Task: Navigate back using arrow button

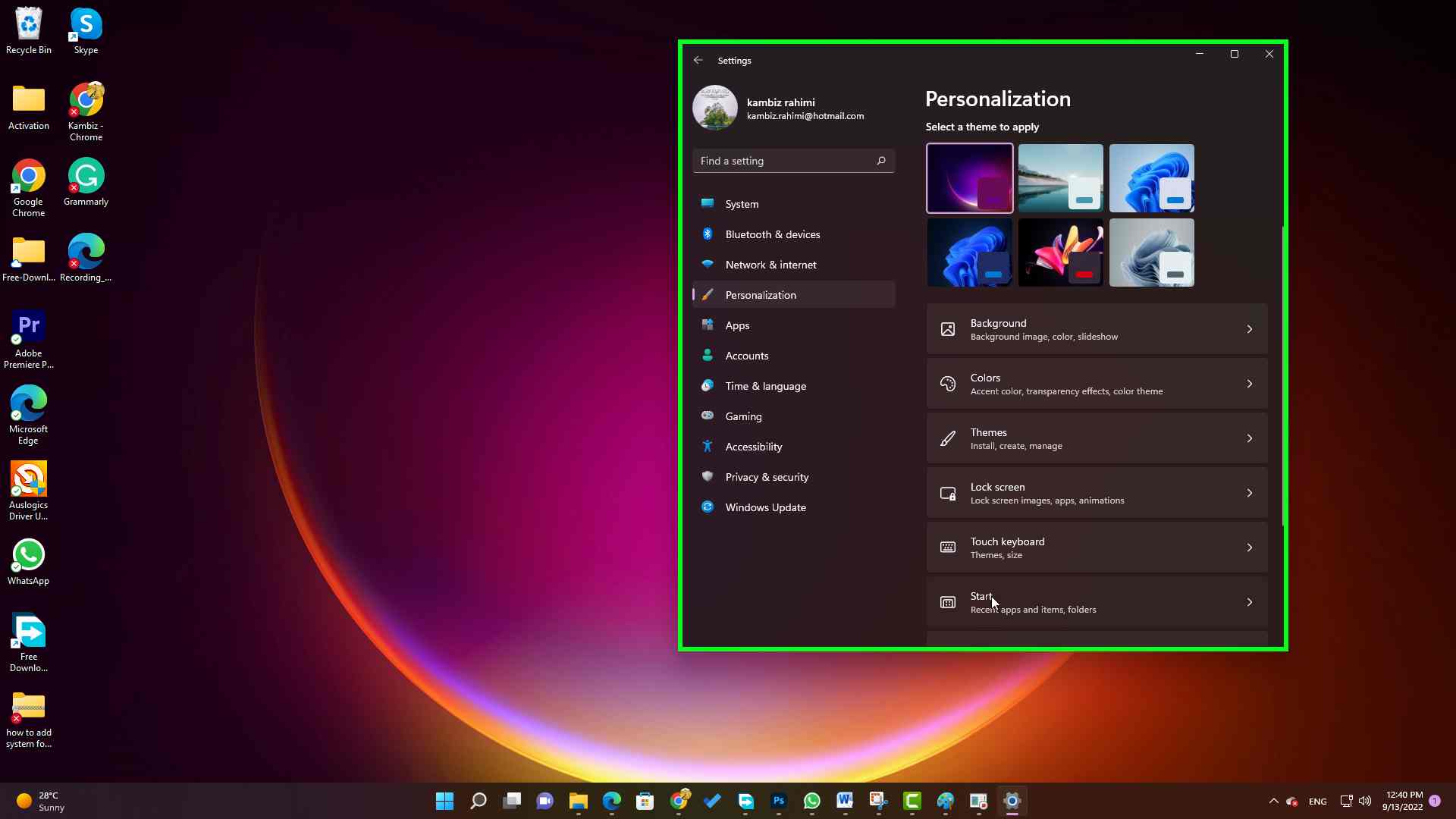Action: click(698, 60)
